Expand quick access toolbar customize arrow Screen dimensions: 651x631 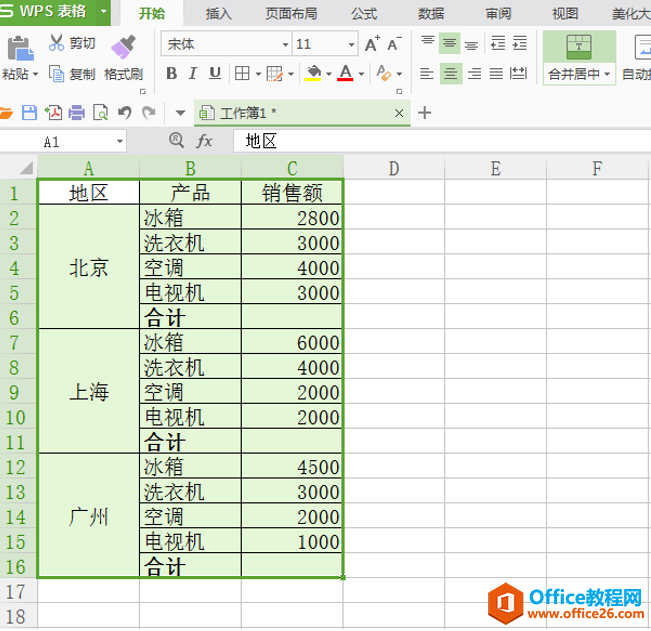click(x=180, y=113)
